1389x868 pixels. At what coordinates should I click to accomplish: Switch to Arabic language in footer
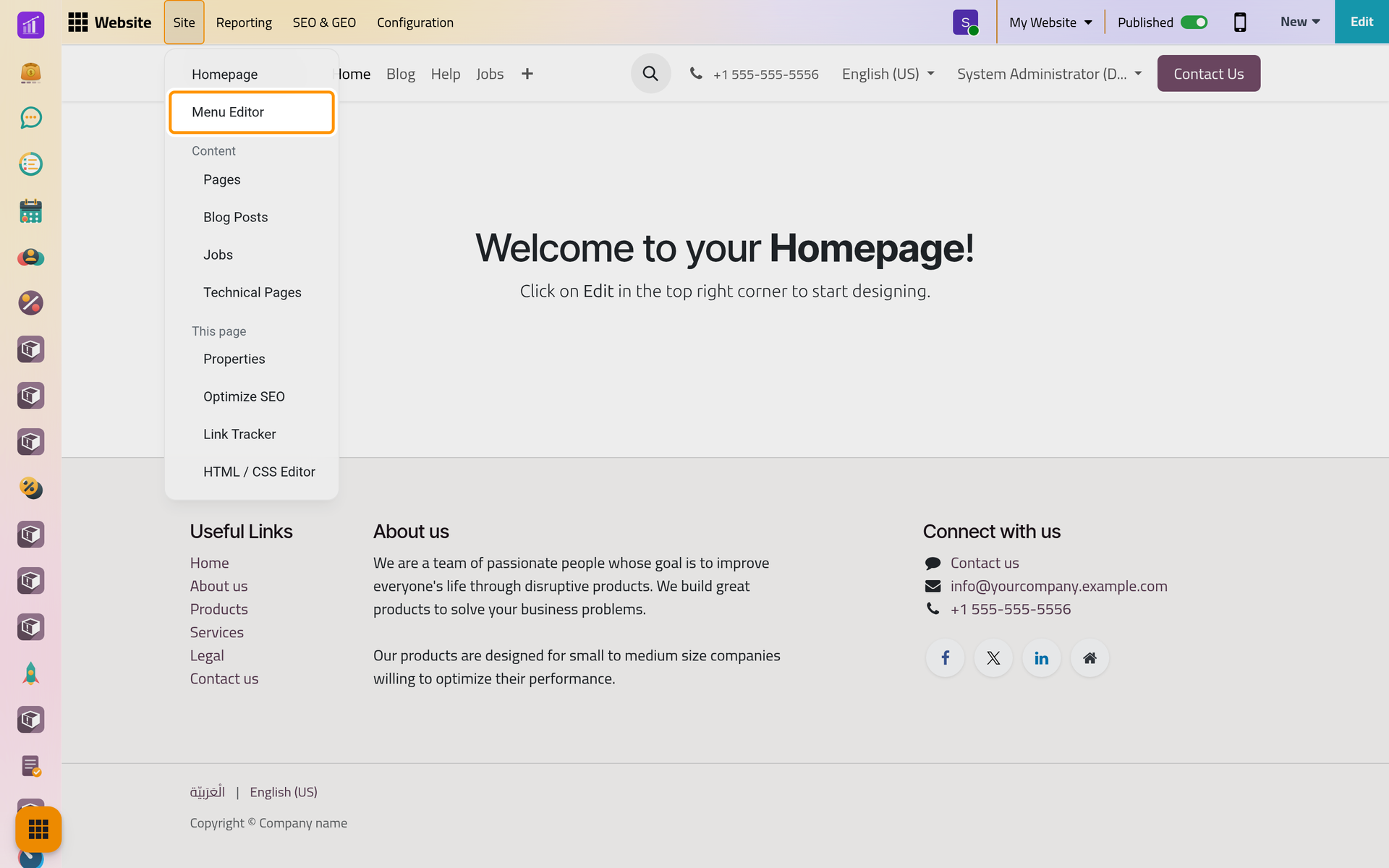click(208, 791)
